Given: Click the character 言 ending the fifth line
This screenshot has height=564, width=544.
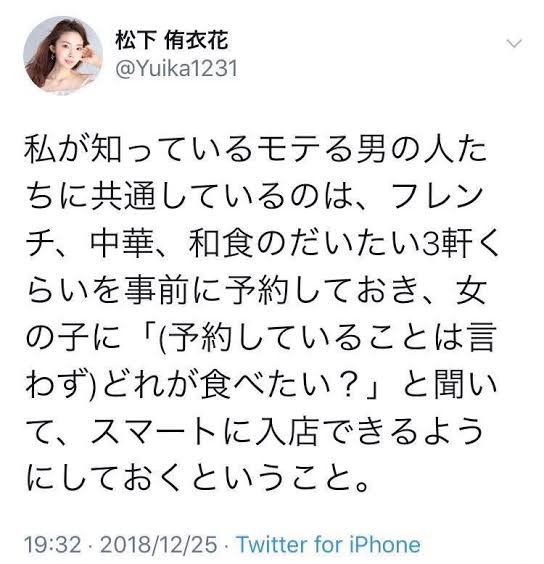Looking at the screenshot, I should (481, 337).
